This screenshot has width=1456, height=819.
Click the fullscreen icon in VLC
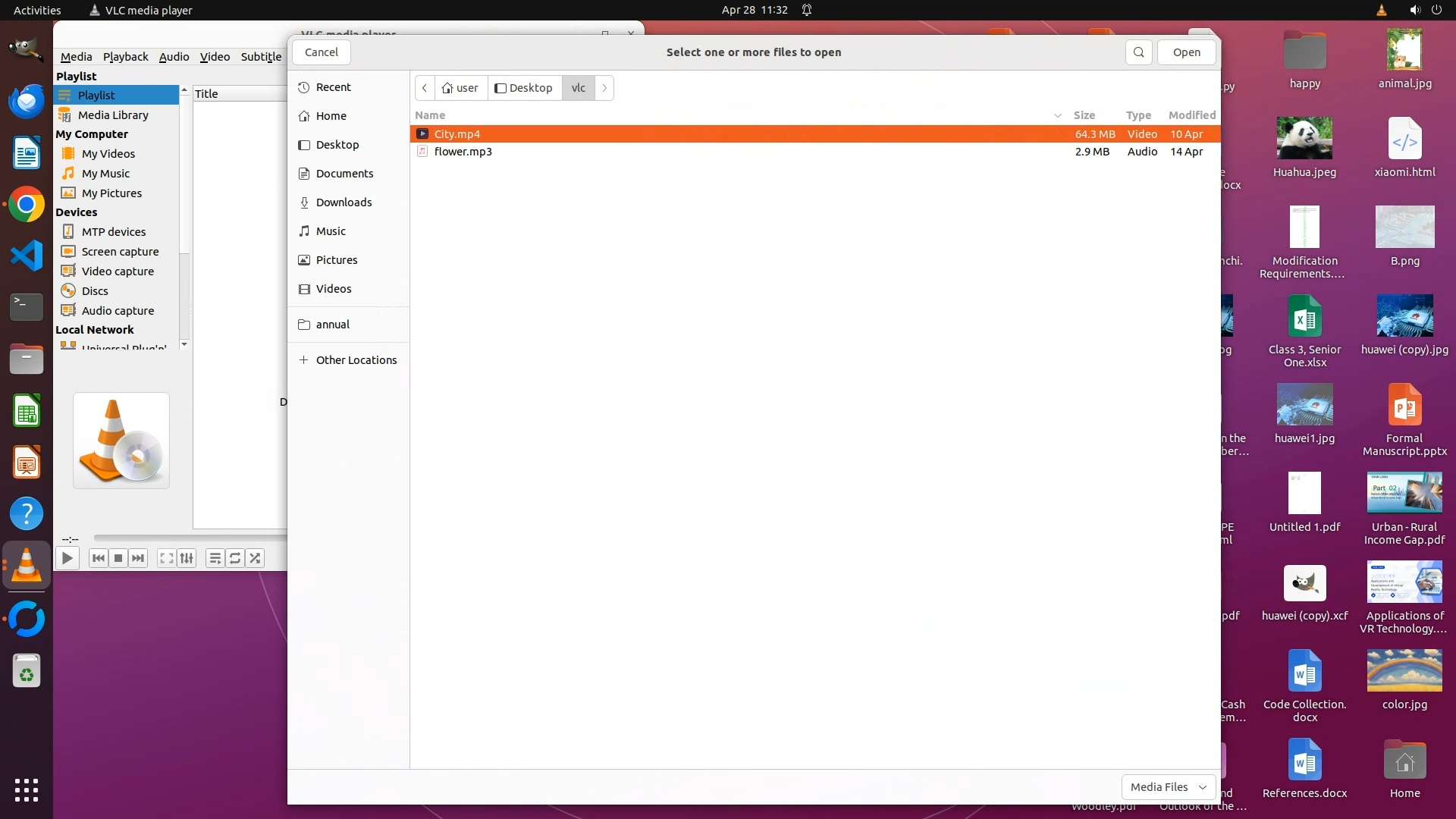pyautogui.click(x=166, y=559)
